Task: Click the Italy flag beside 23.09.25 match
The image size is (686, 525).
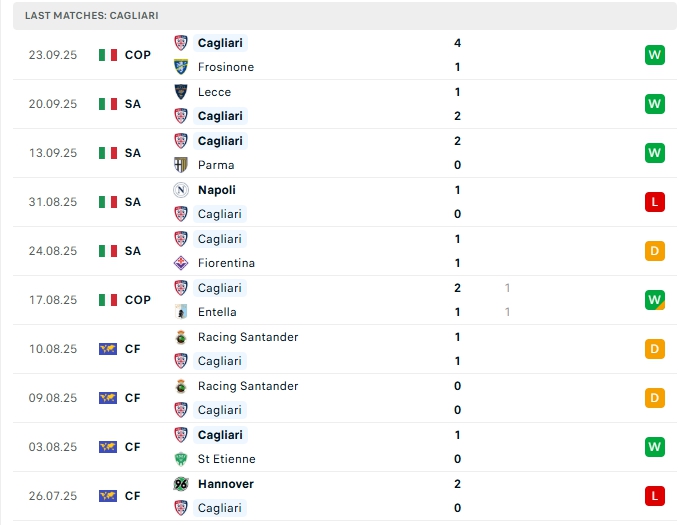Action: click(x=108, y=55)
